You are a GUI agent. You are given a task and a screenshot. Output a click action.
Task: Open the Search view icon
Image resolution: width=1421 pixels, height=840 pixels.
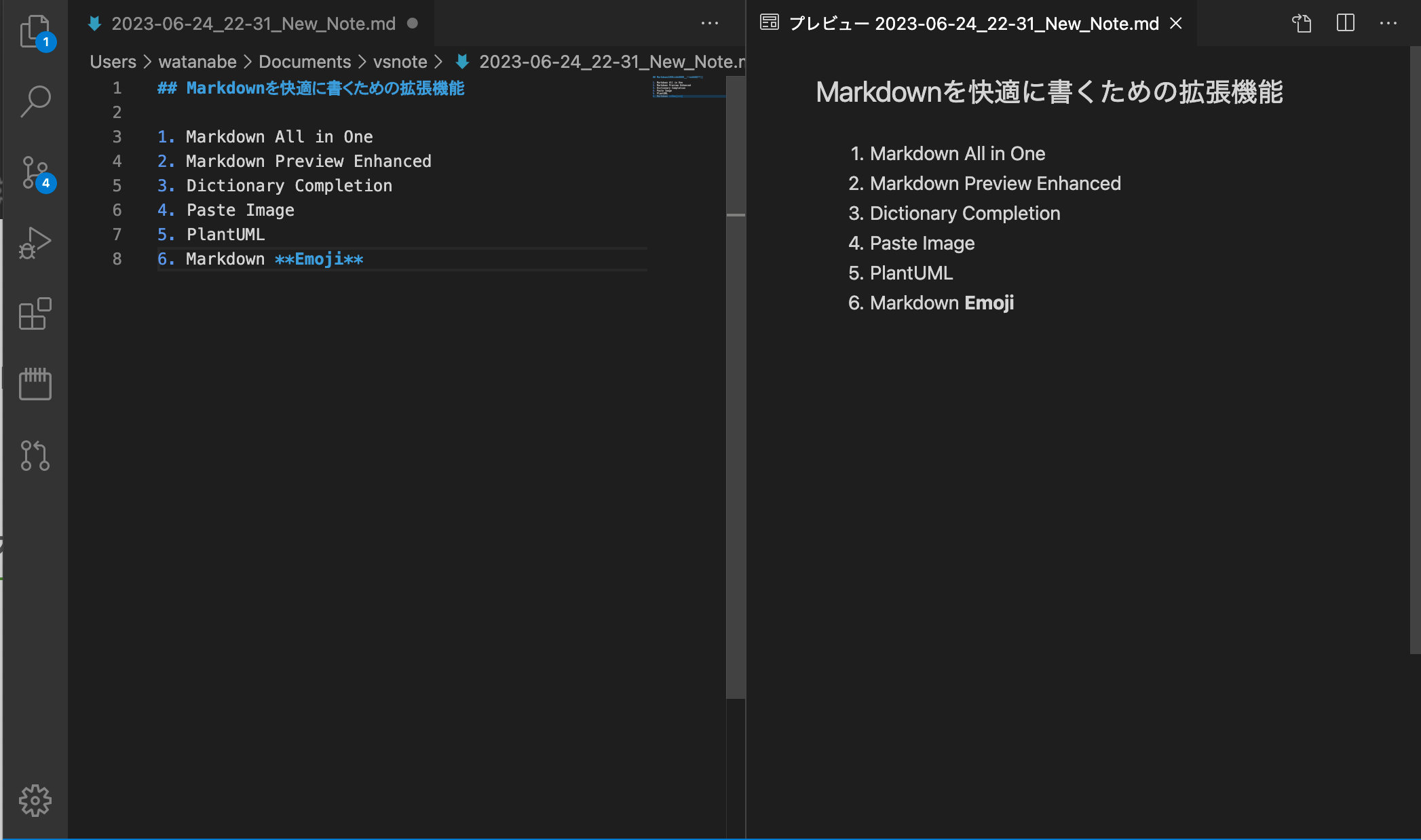tap(35, 102)
